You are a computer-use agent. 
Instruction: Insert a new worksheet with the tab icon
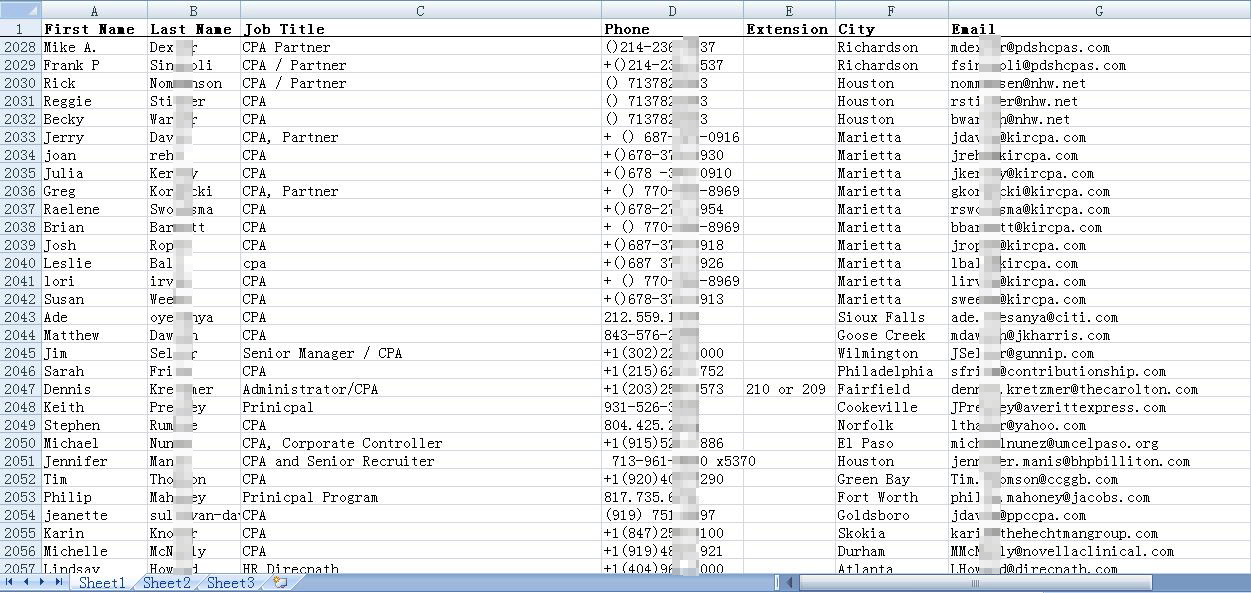point(280,582)
